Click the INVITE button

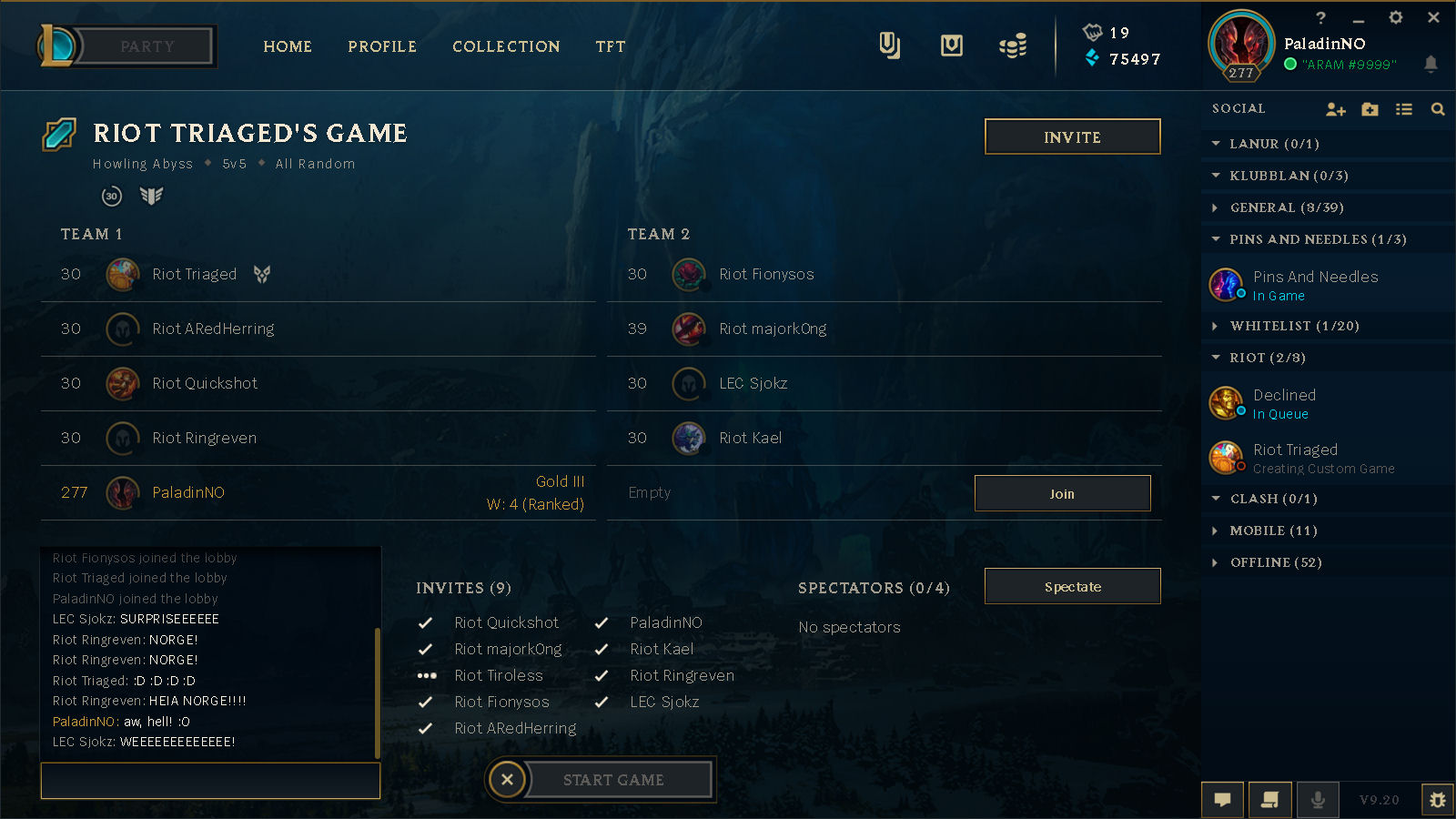pyautogui.click(x=1072, y=136)
